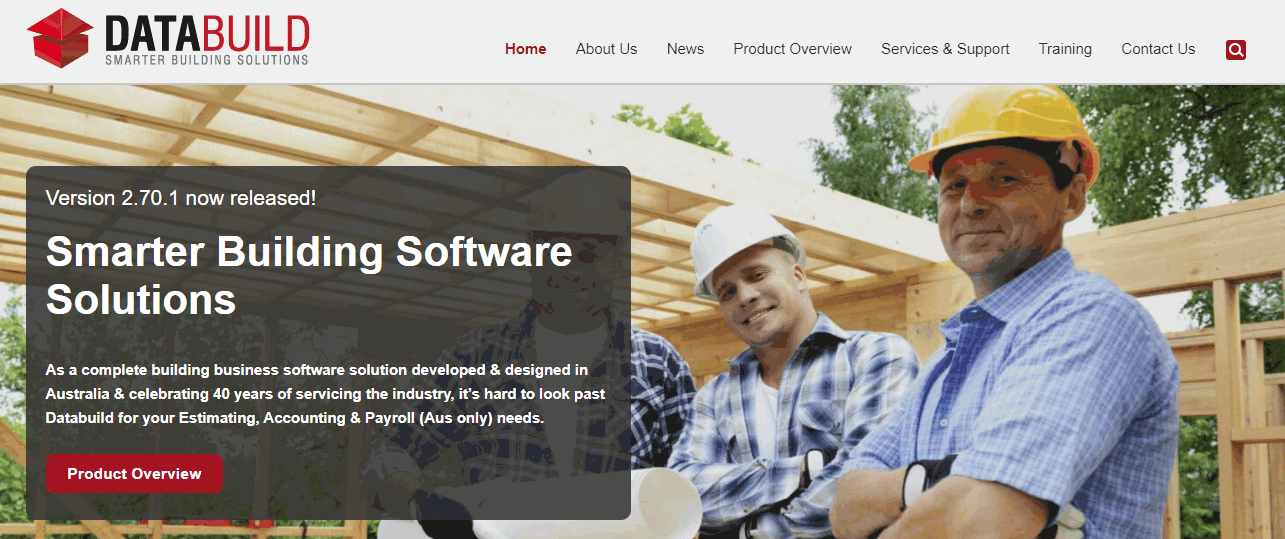Select News in the navigation bar
This screenshot has width=1285, height=539.
pos(685,49)
